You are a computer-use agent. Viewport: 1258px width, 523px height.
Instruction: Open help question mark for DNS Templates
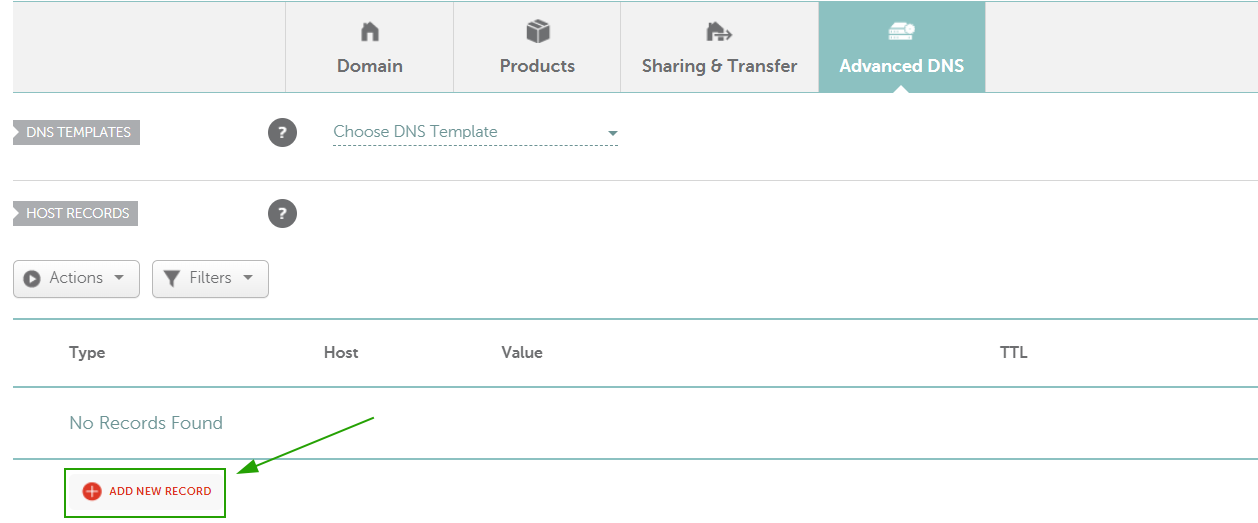click(x=282, y=132)
